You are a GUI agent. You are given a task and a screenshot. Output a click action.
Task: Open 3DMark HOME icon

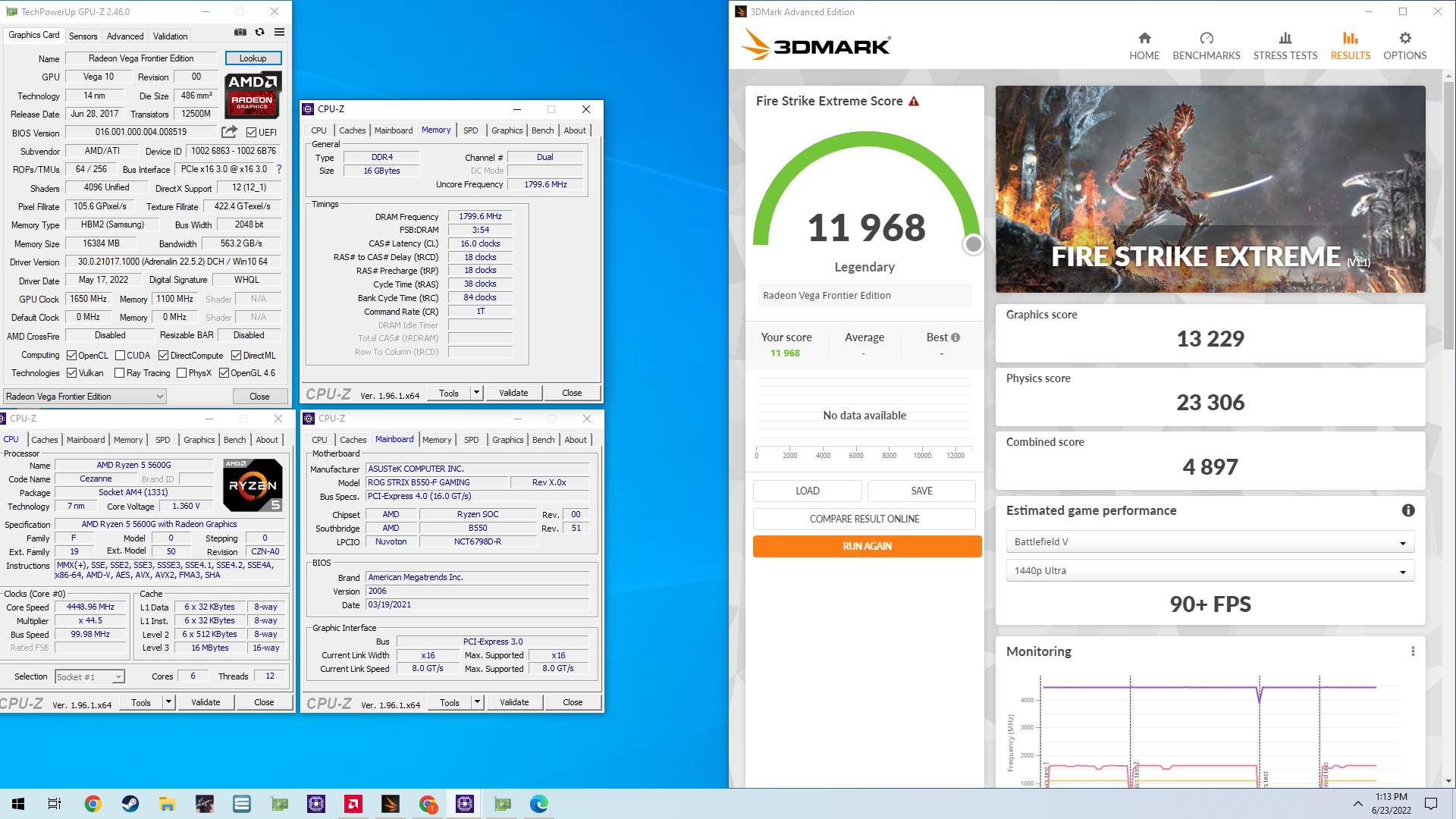[1144, 38]
